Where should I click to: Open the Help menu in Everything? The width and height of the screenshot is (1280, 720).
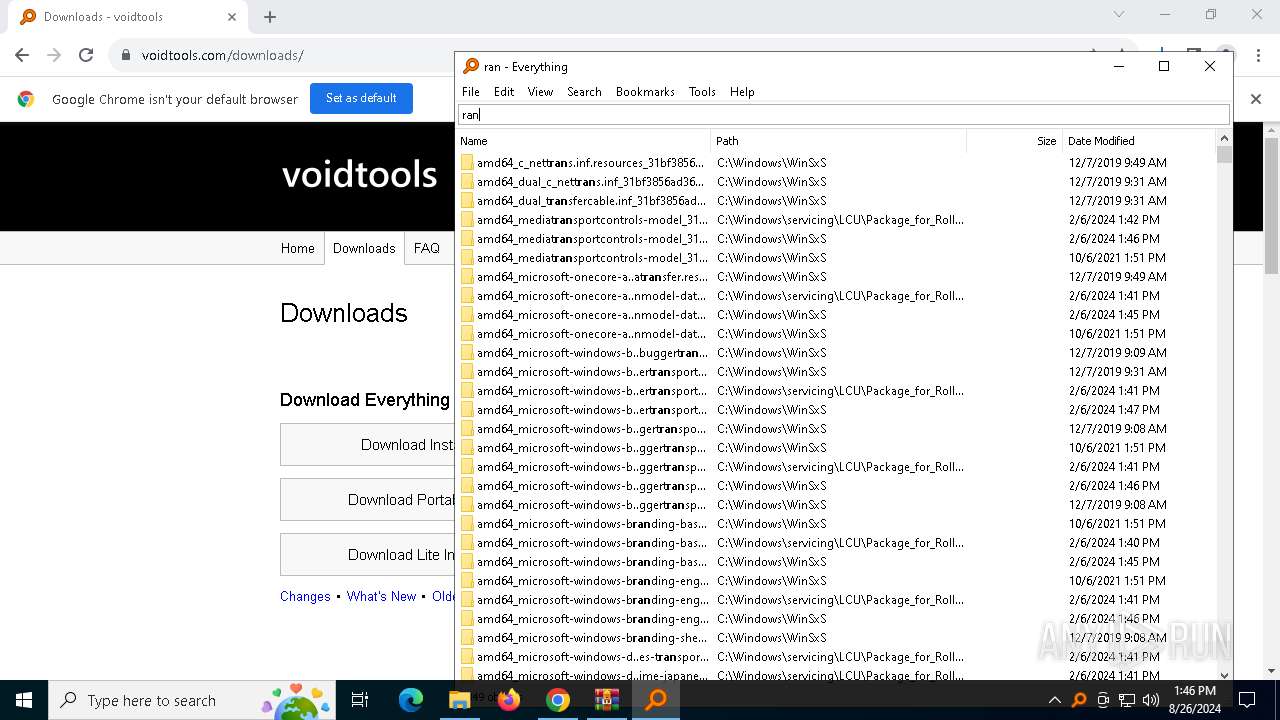point(742,92)
